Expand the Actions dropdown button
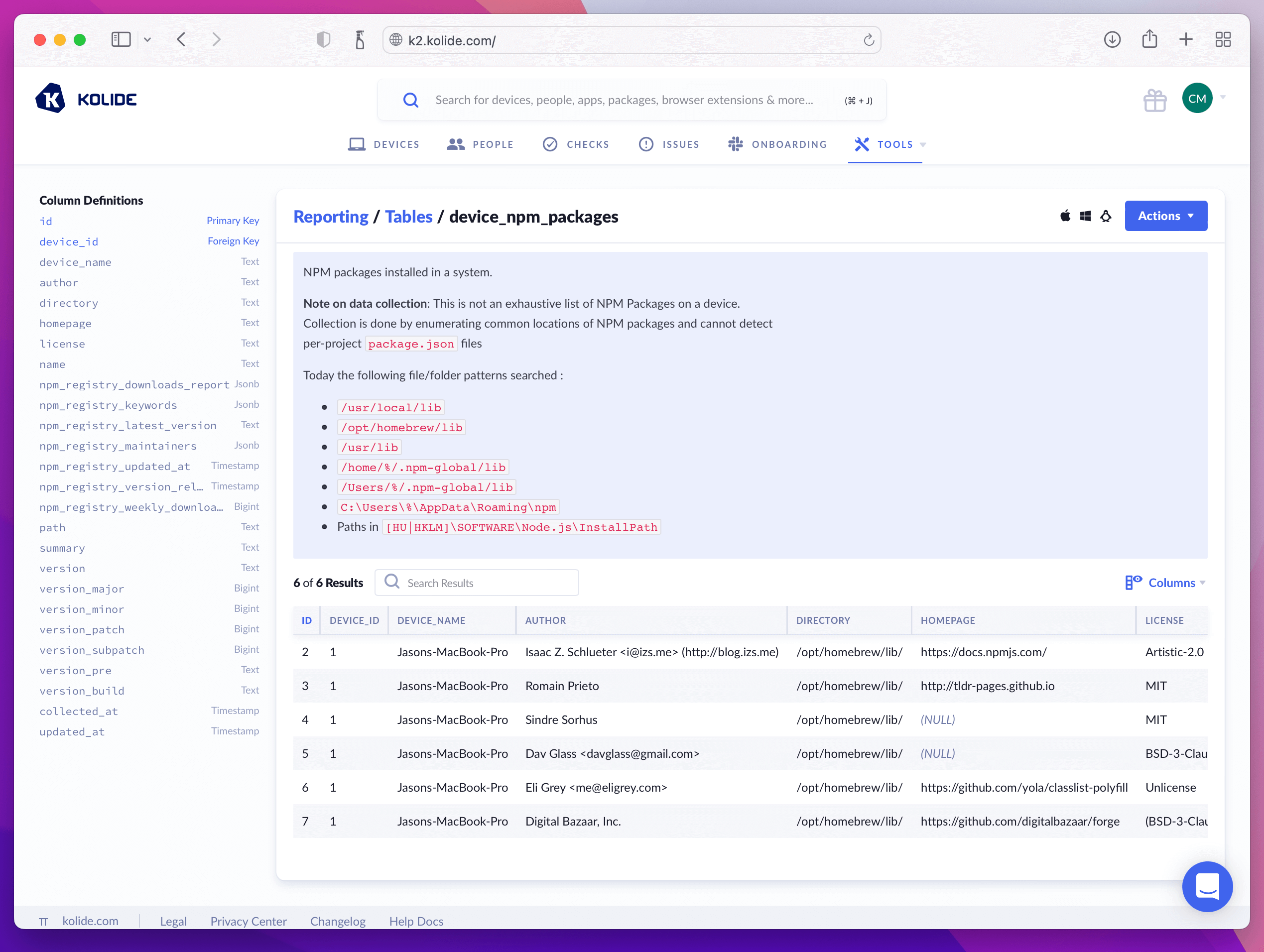Viewport: 1264px width, 952px height. coord(1165,216)
